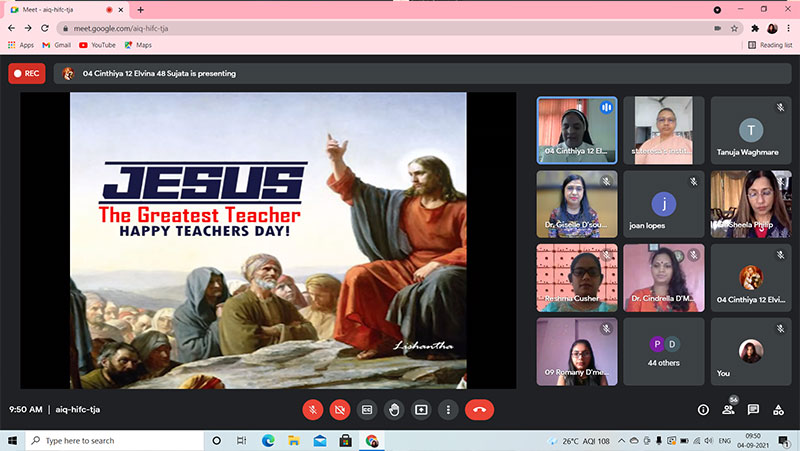Image resolution: width=800 pixels, height=451 pixels.
Task: Launch Microsoft Edge from taskbar
Action: point(268,440)
